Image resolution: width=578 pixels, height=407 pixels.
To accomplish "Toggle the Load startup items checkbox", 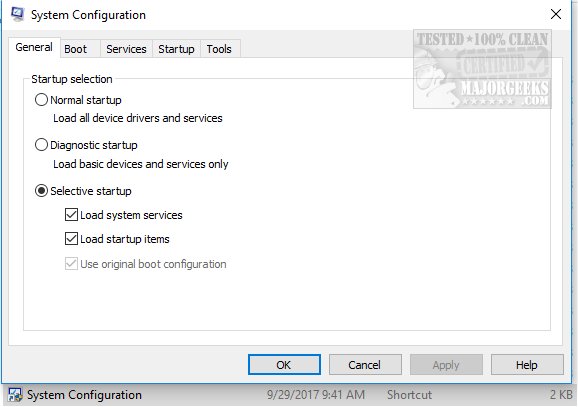I will click(x=71, y=239).
